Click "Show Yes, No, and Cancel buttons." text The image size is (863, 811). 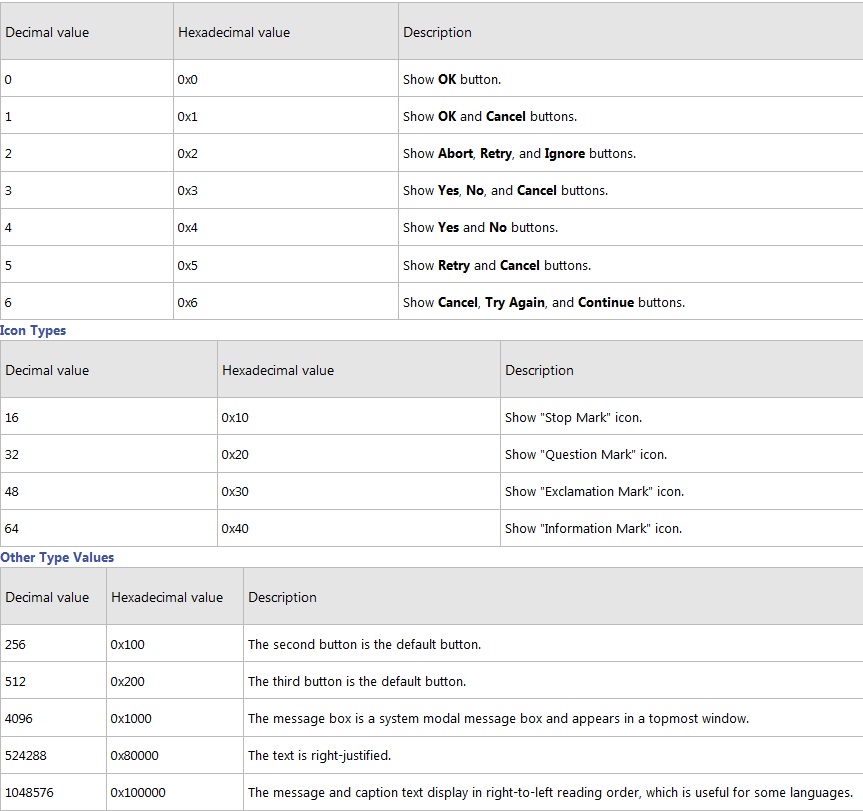505,190
